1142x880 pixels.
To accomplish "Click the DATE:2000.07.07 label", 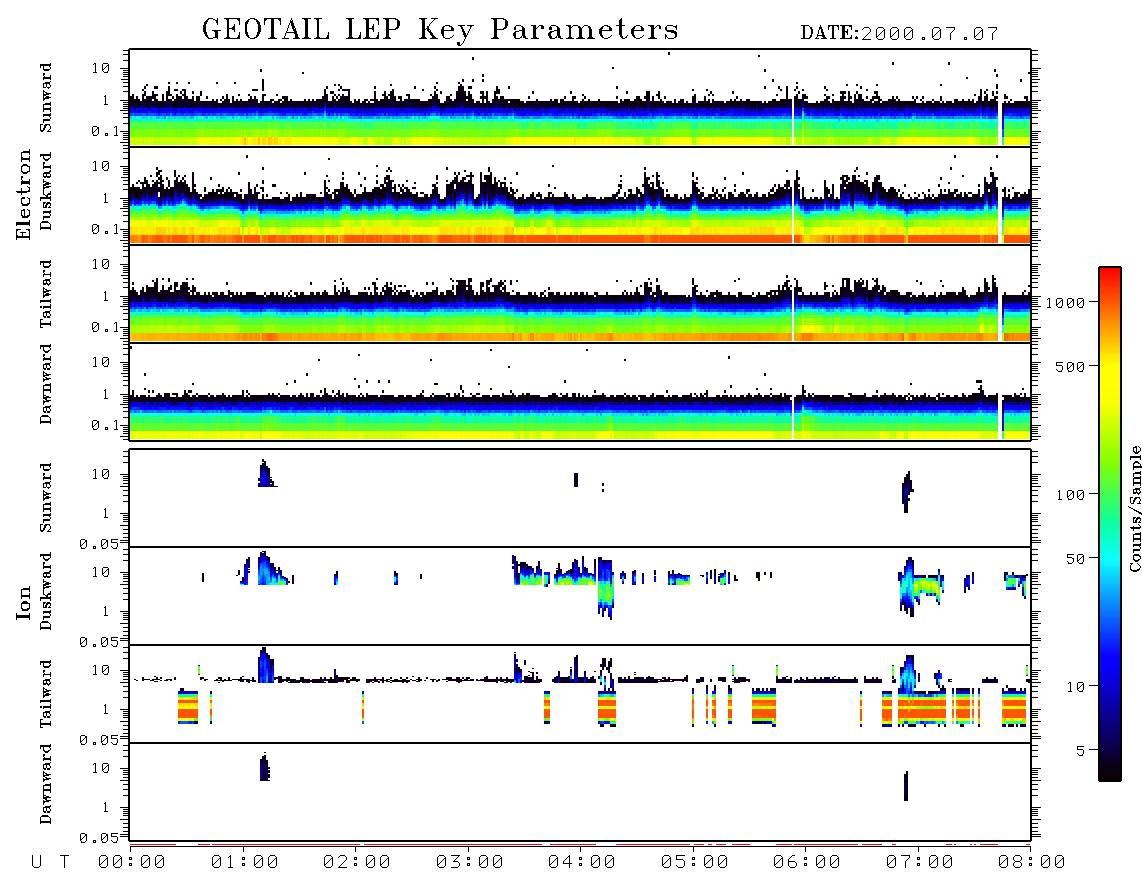I will (899, 34).
